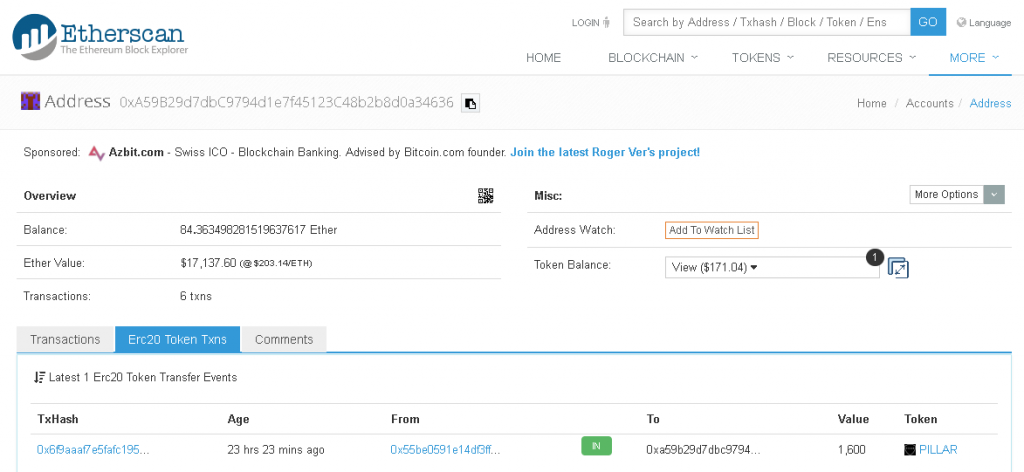
Task: Click the Token column header
Action: coord(921,419)
